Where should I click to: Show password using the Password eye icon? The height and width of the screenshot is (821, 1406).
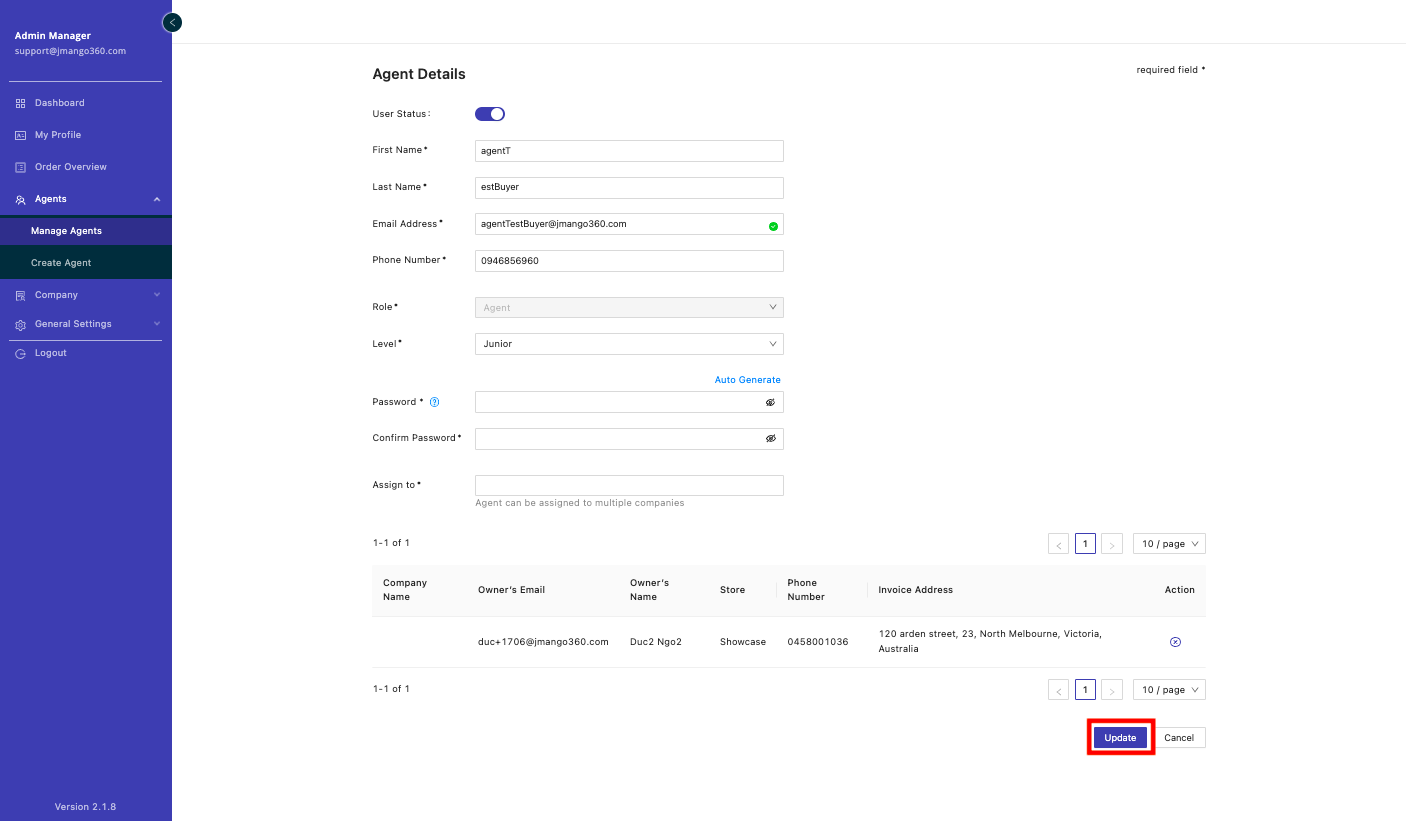[x=770, y=402]
